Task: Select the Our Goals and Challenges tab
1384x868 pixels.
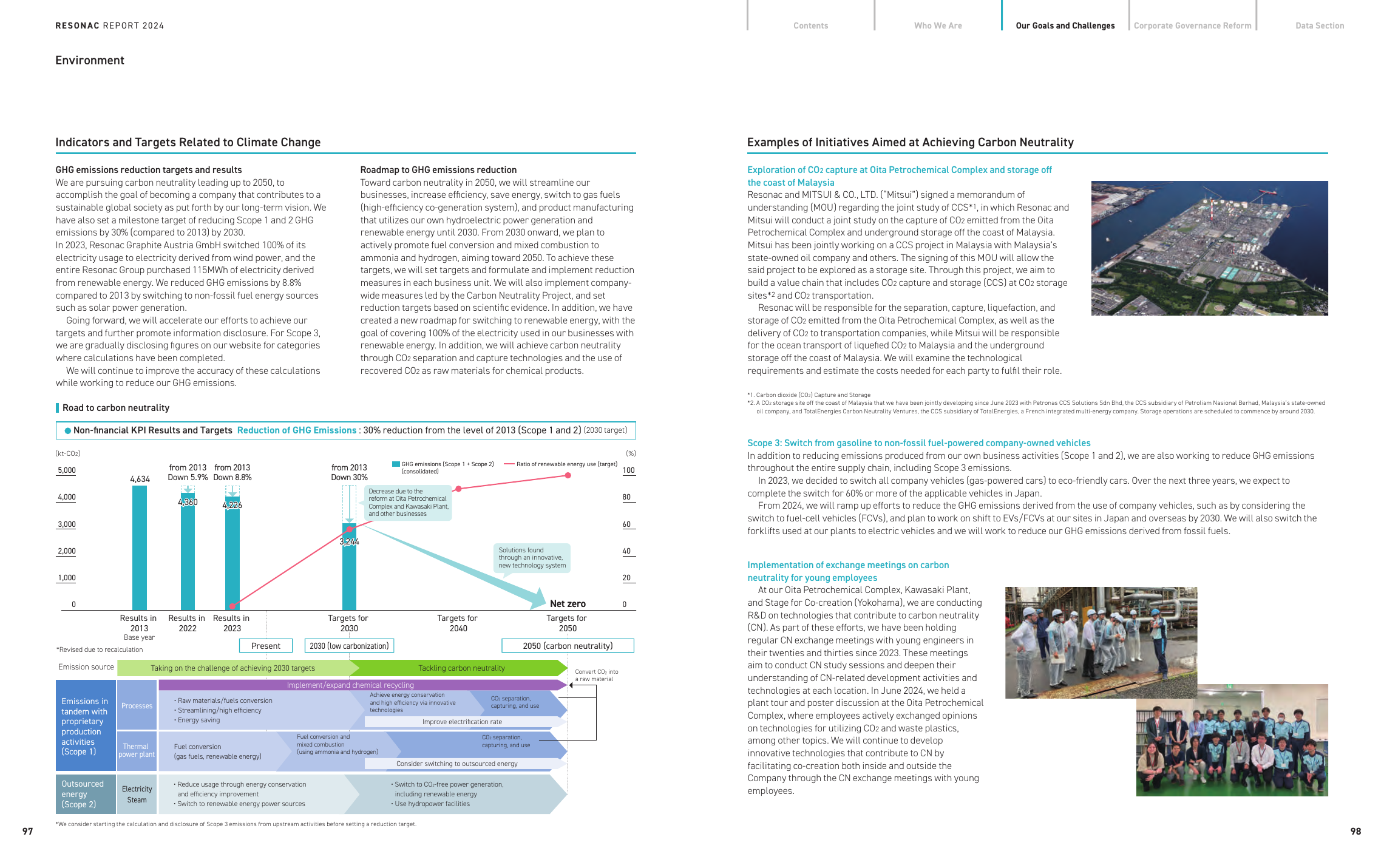Action: 1065,25
